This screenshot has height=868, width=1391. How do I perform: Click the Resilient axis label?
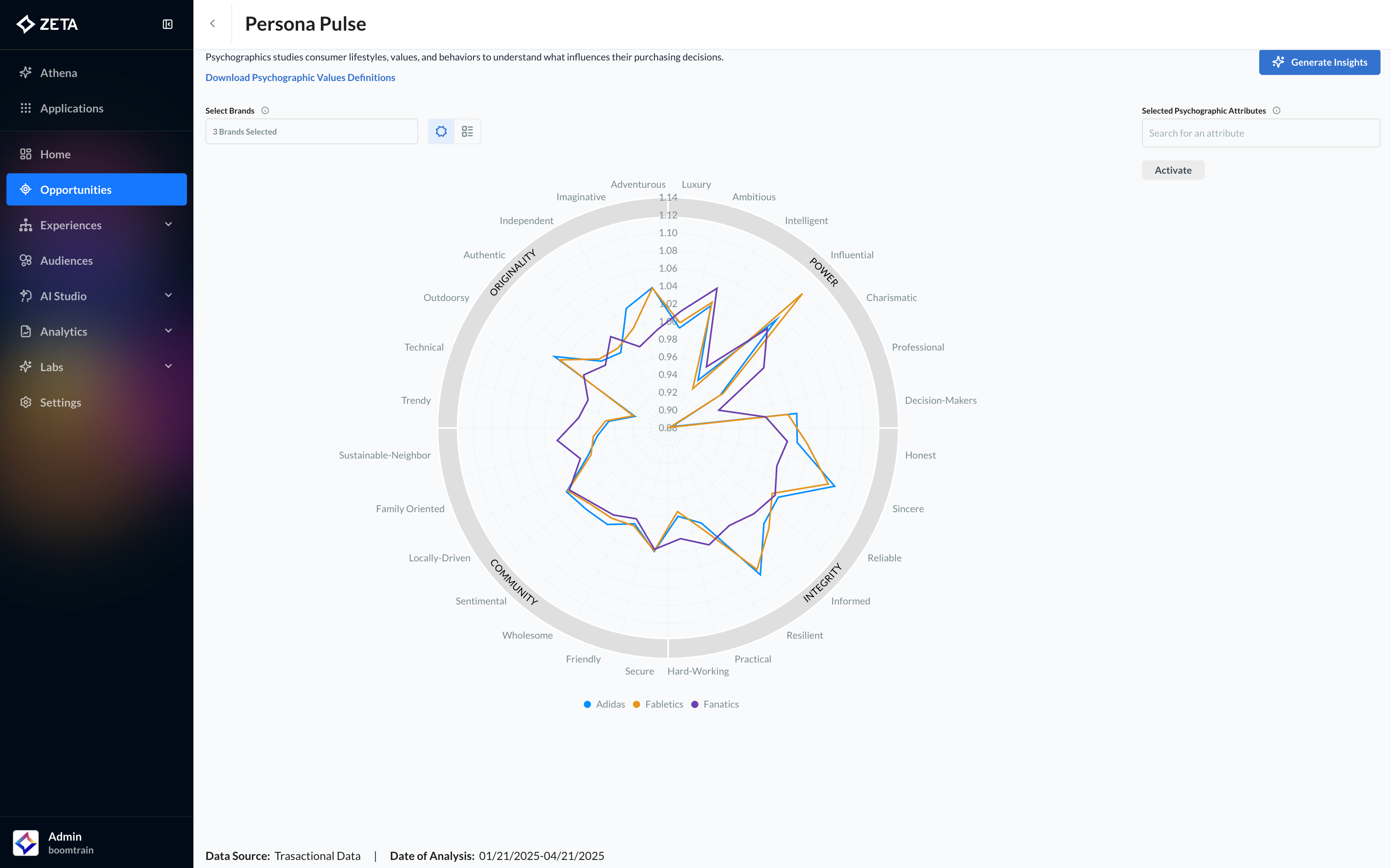[x=804, y=635]
